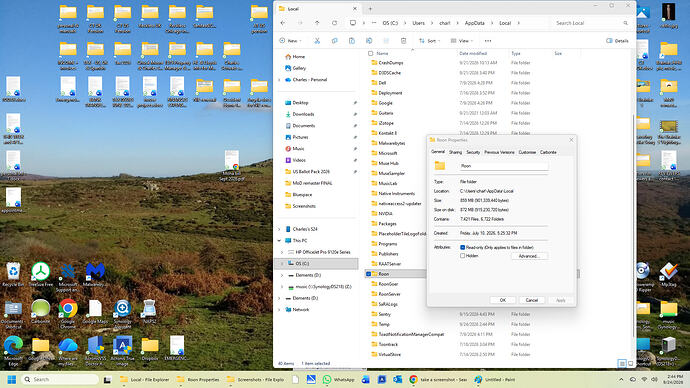Screen dimensions: 690x388
Task: Select the Malwarebytes desktop icon
Action: tap(95, 275)
